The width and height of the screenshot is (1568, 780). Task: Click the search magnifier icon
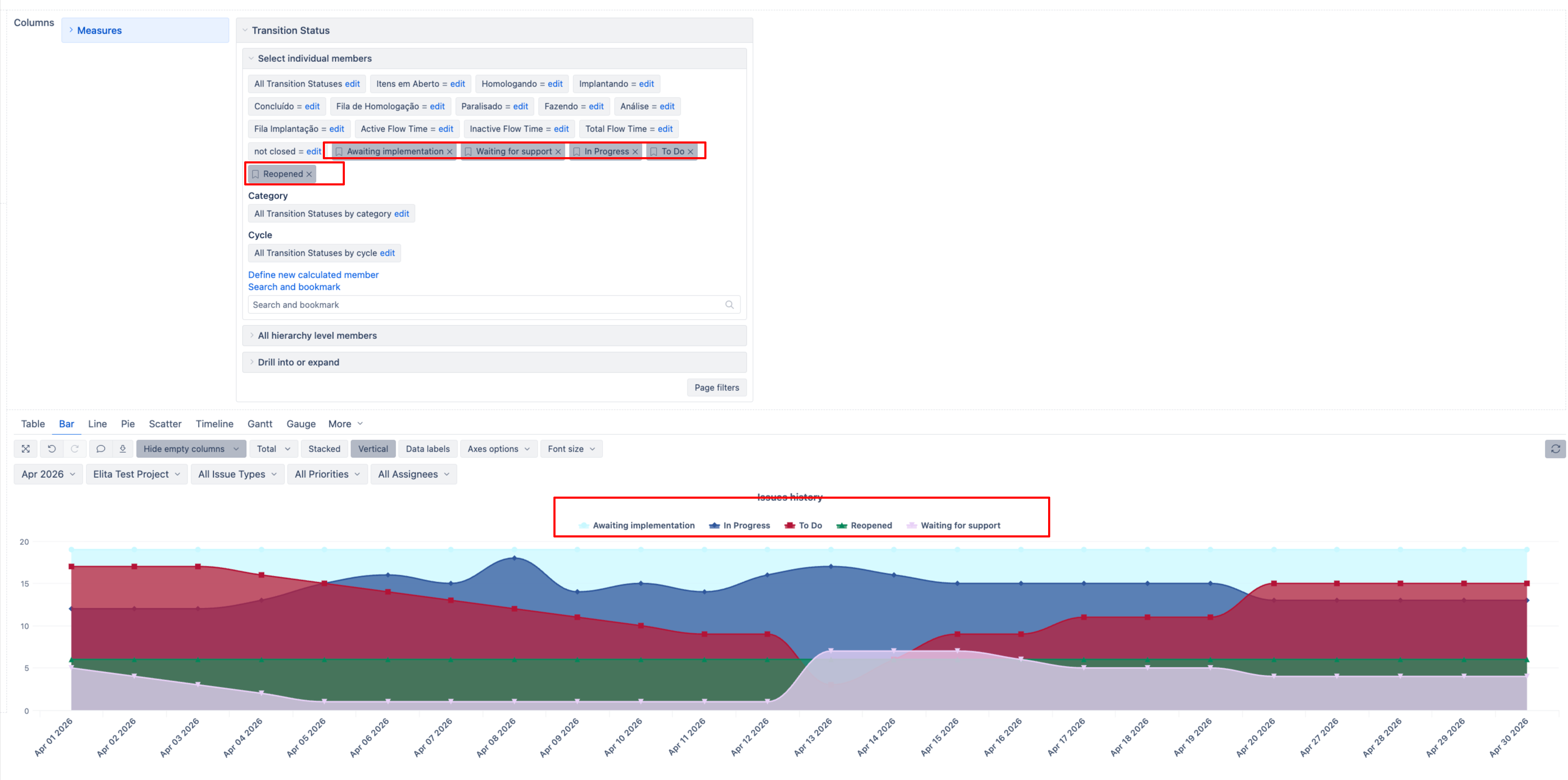coord(729,305)
